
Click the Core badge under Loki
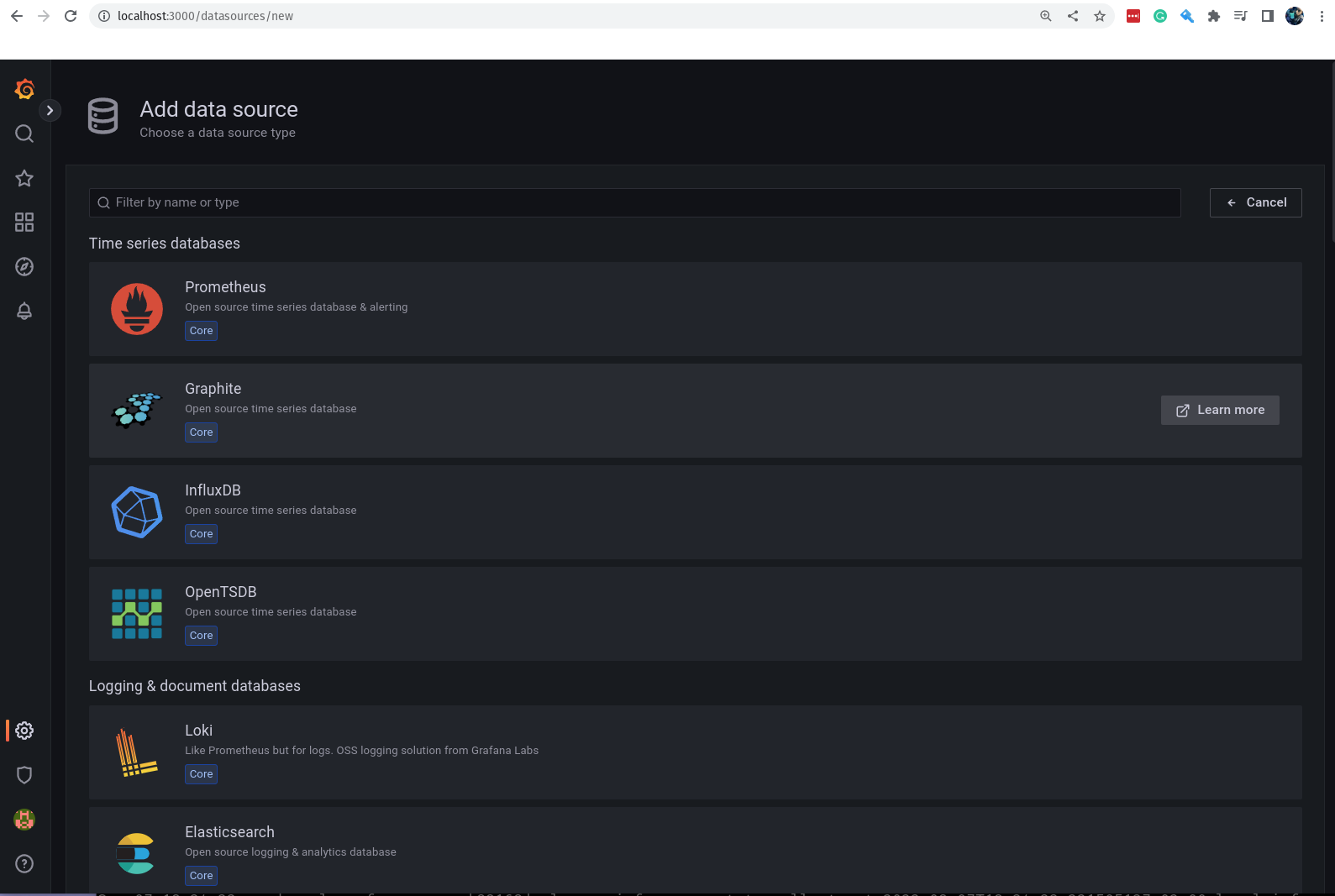(201, 774)
